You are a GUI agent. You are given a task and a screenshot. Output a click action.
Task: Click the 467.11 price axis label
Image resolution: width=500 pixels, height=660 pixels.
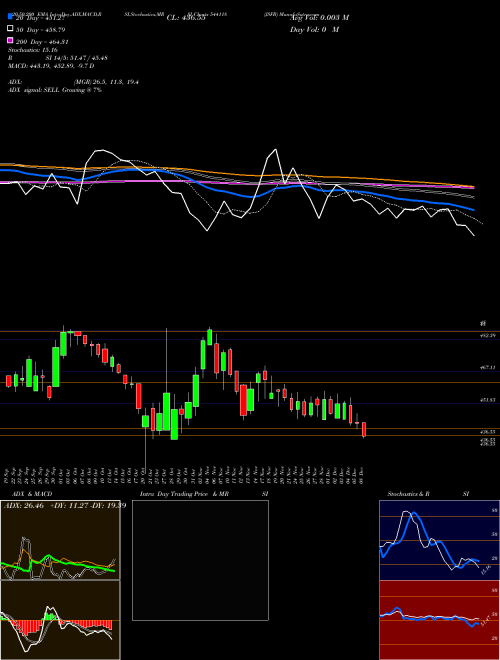(488, 367)
